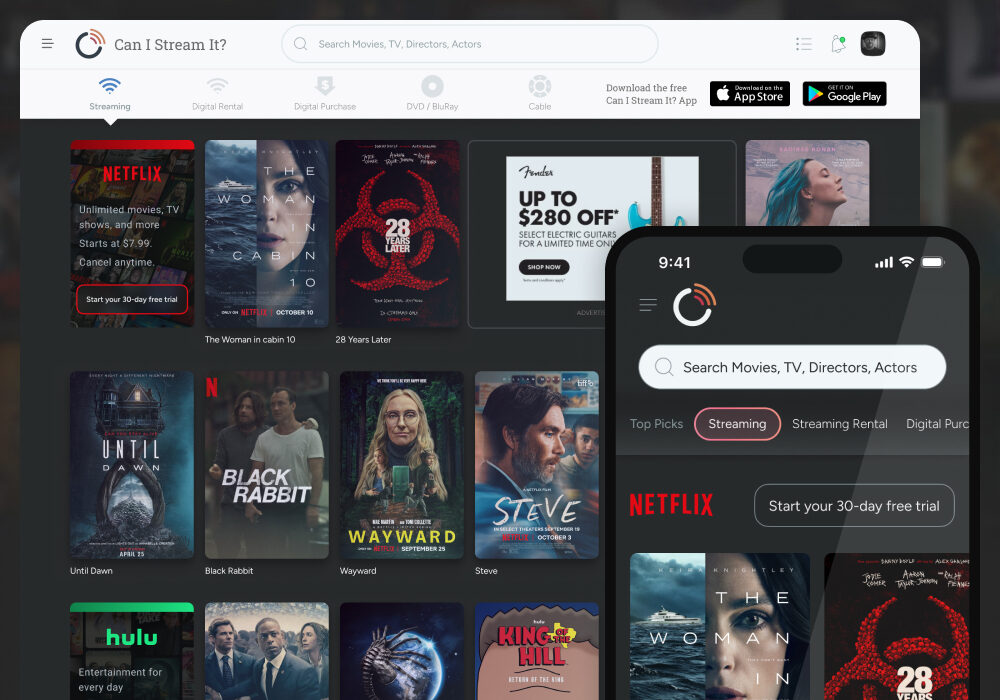Click the Can I Stream It spinner logo

(x=89, y=43)
